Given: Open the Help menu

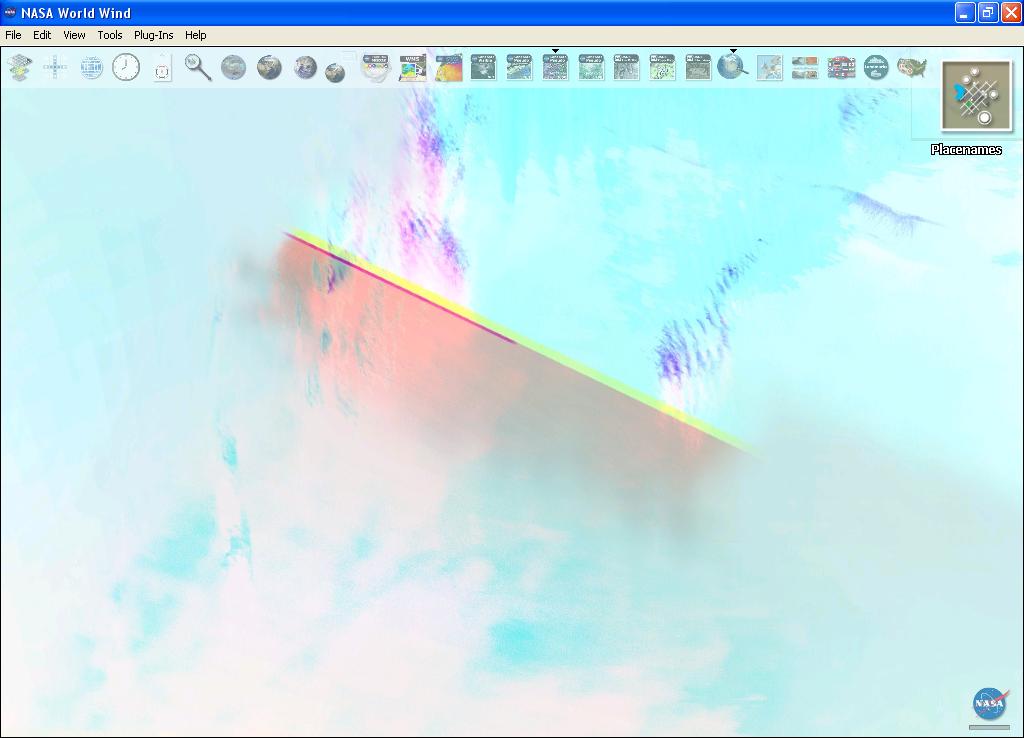Looking at the screenshot, I should click(x=195, y=35).
